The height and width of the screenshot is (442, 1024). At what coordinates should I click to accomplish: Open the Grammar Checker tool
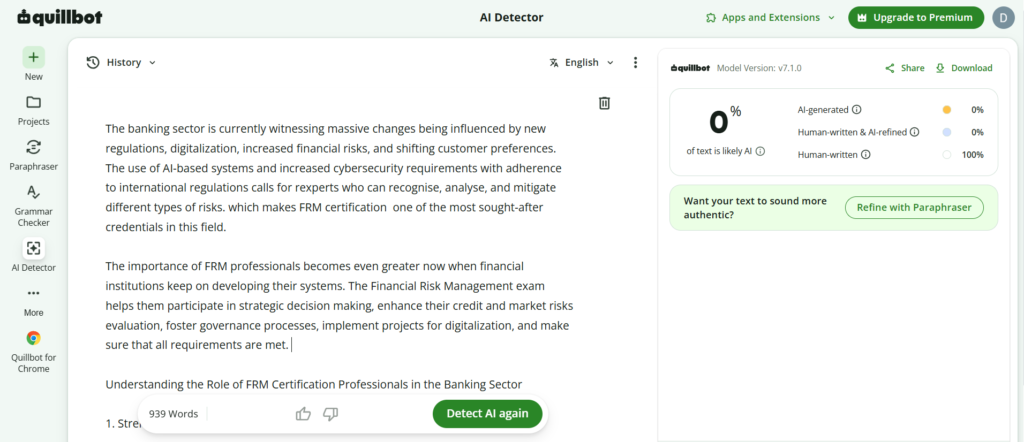coord(33,192)
